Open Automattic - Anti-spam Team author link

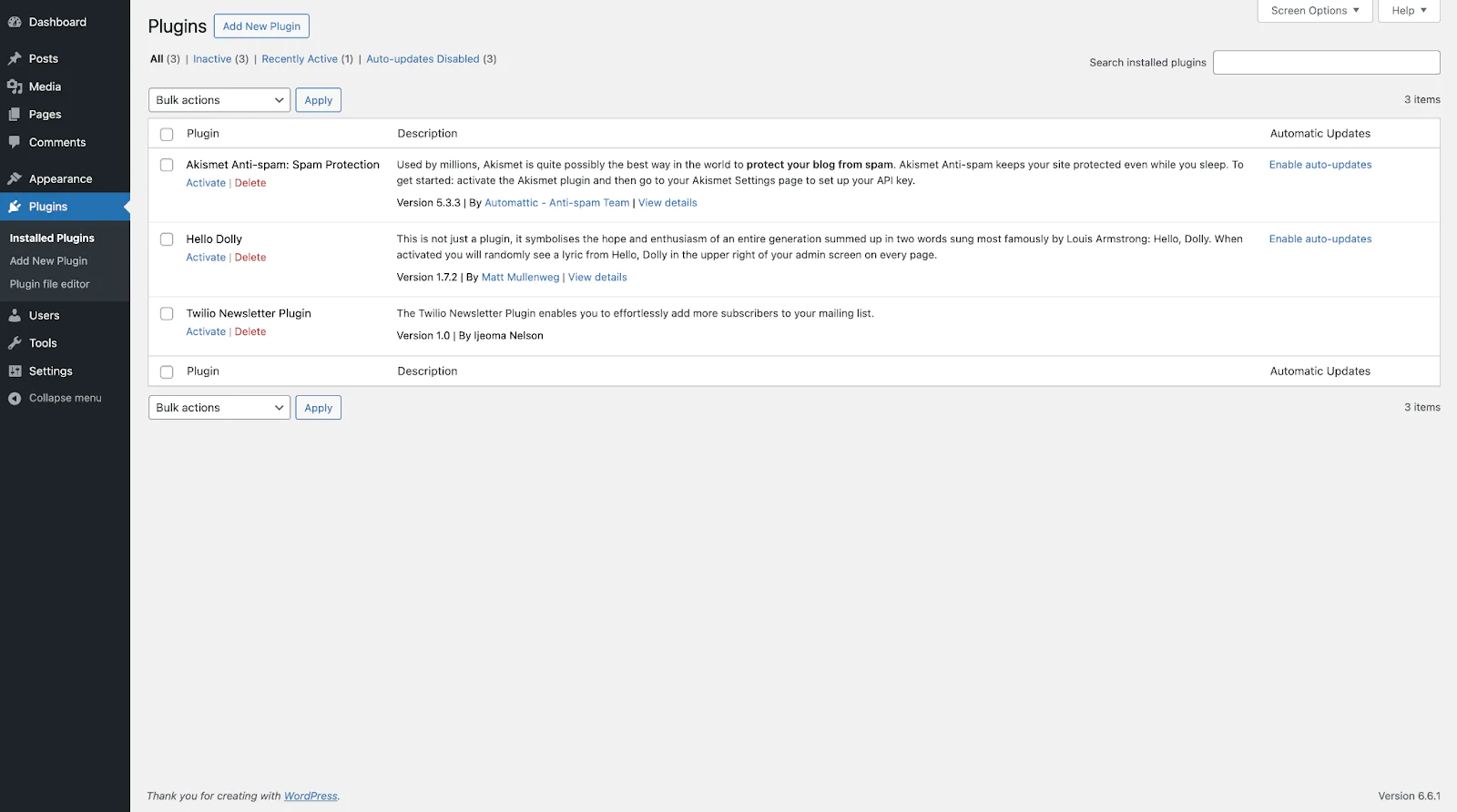click(557, 203)
